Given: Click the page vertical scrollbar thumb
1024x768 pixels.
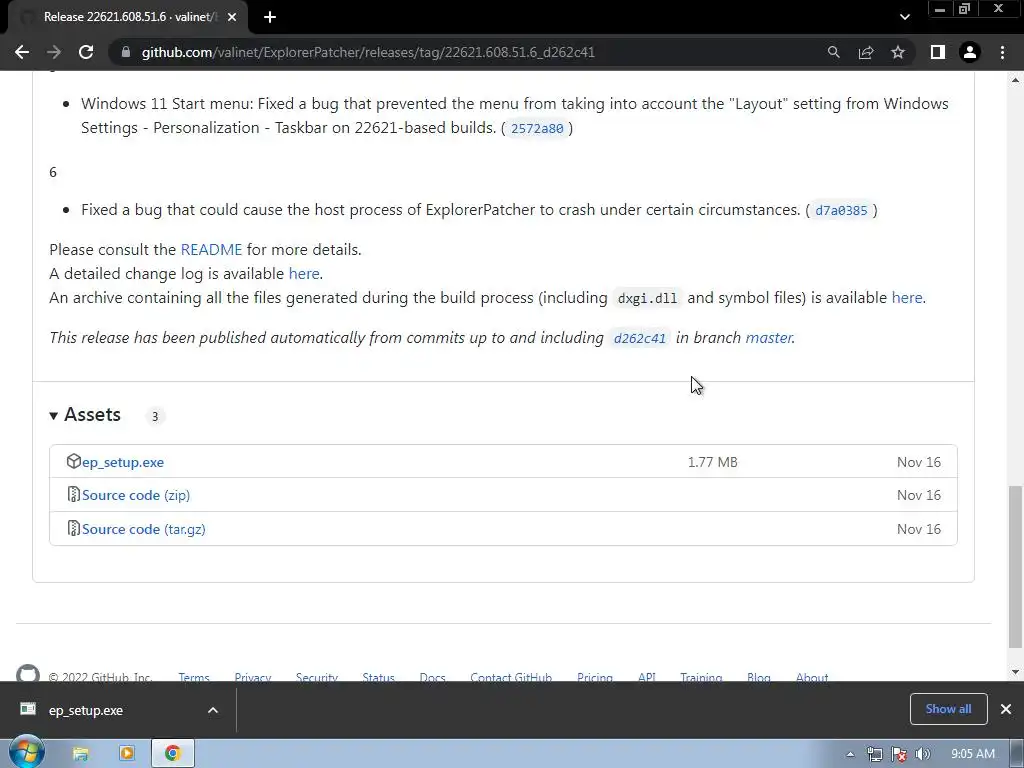Looking at the screenshot, I should [x=1016, y=567].
